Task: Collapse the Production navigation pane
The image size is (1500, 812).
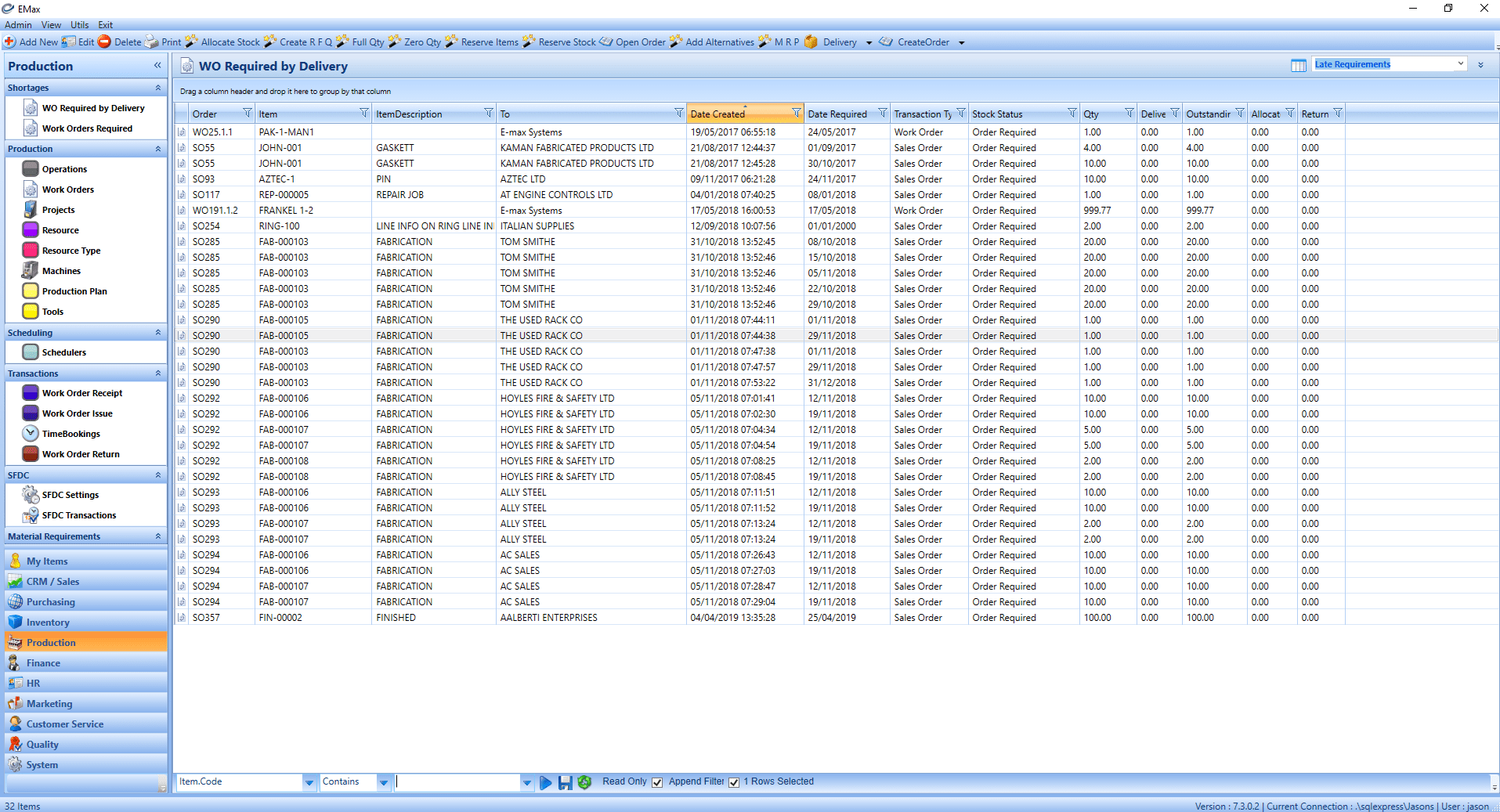Action: coord(157,66)
